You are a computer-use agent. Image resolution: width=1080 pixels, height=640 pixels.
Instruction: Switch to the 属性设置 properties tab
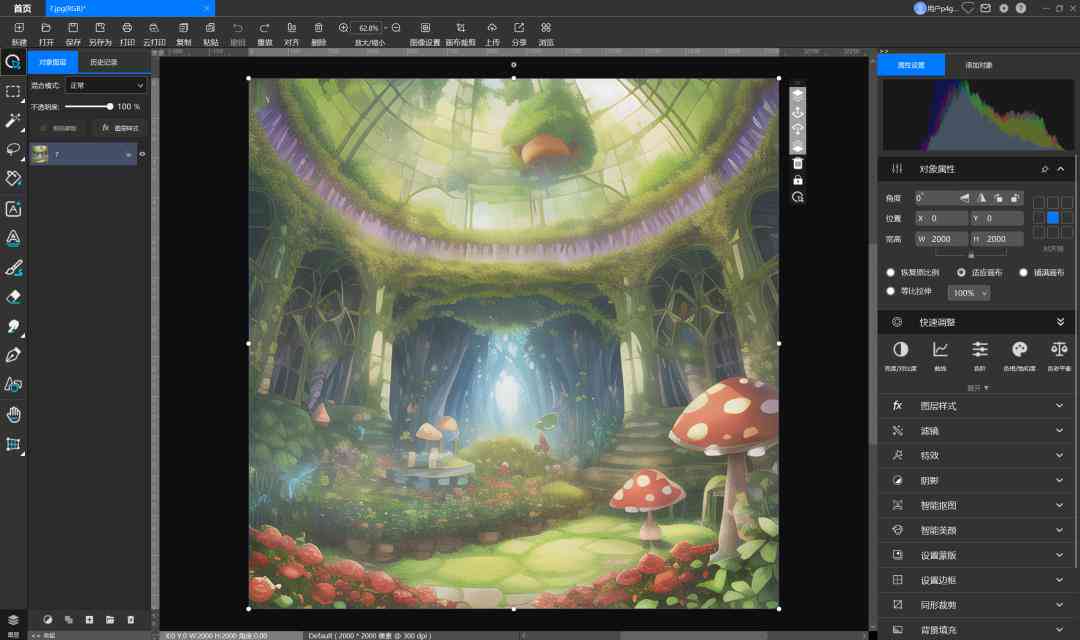[x=911, y=65]
